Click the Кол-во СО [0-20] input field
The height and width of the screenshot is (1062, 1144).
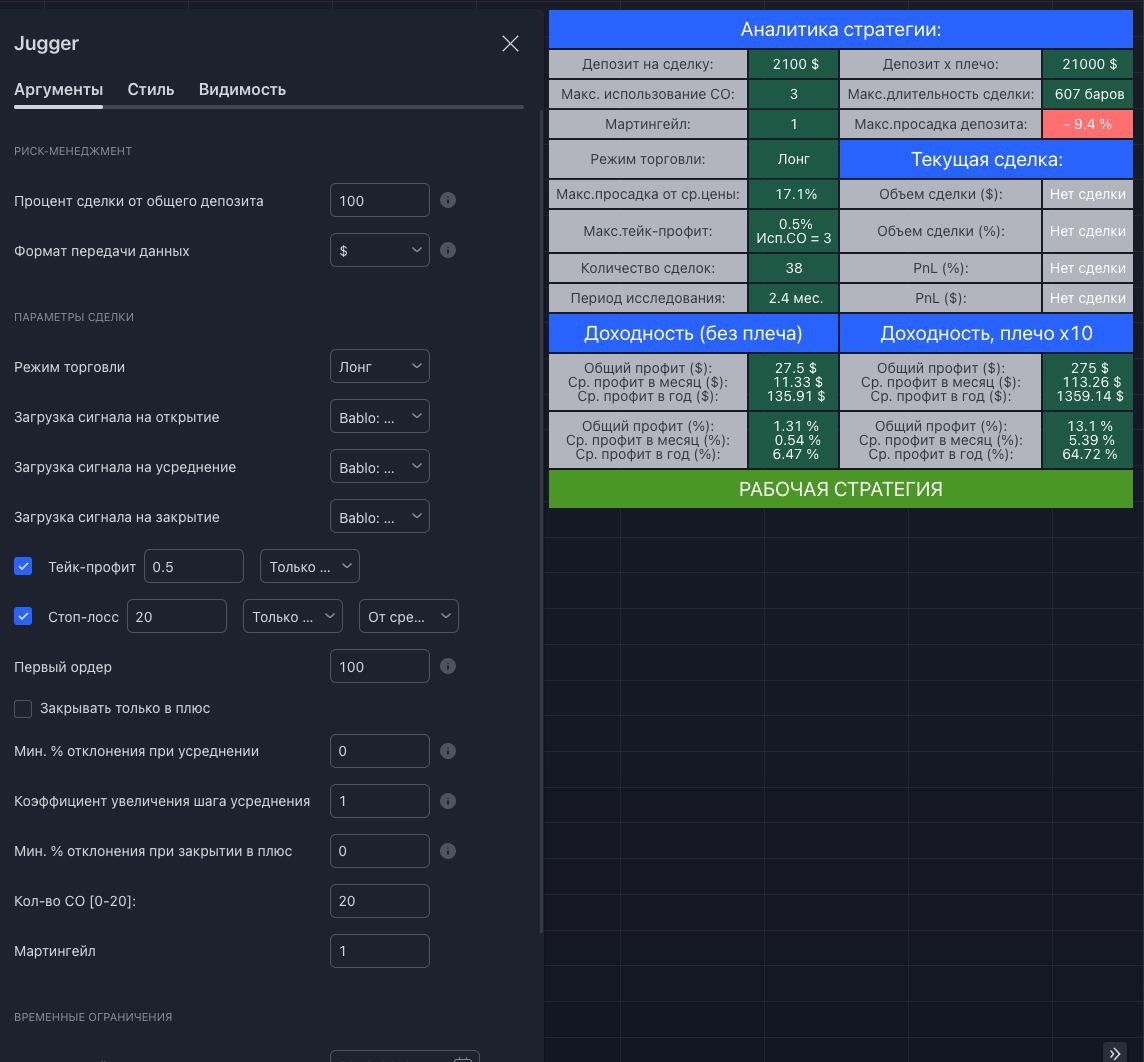click(x=379, y=901)
